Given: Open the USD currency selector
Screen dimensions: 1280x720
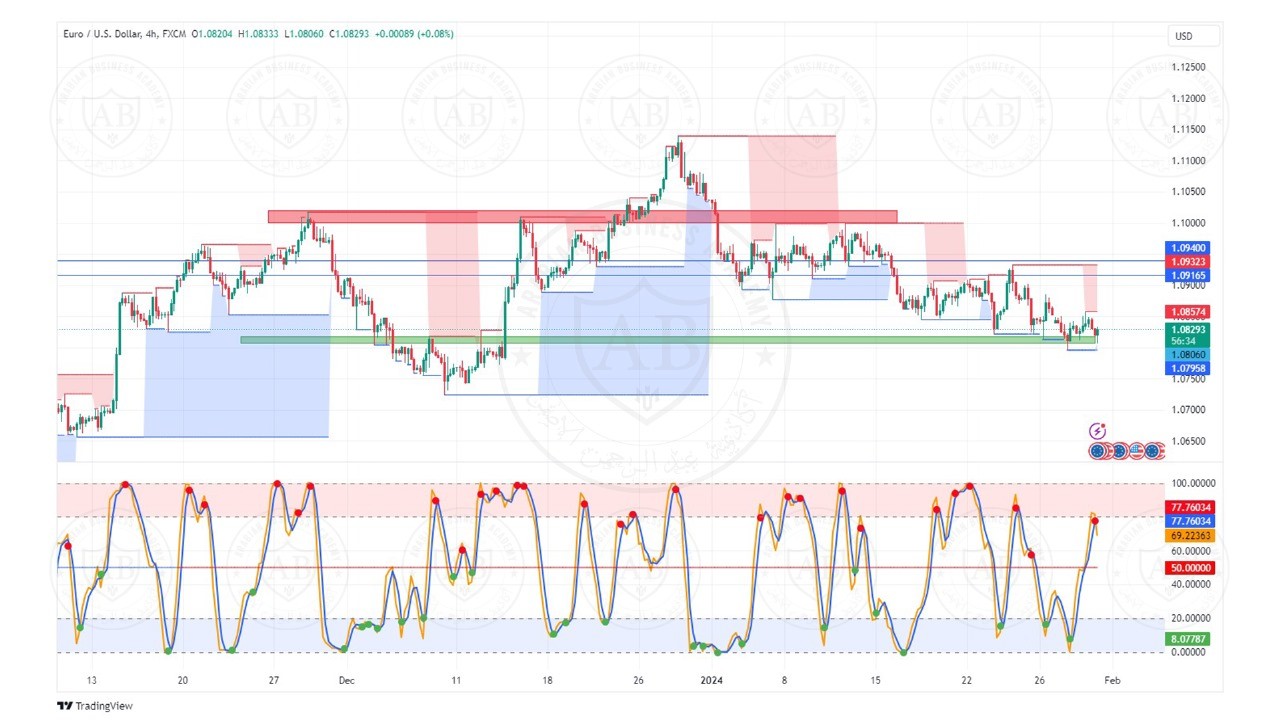Looking at the screenshot, I should [1193, 36].
